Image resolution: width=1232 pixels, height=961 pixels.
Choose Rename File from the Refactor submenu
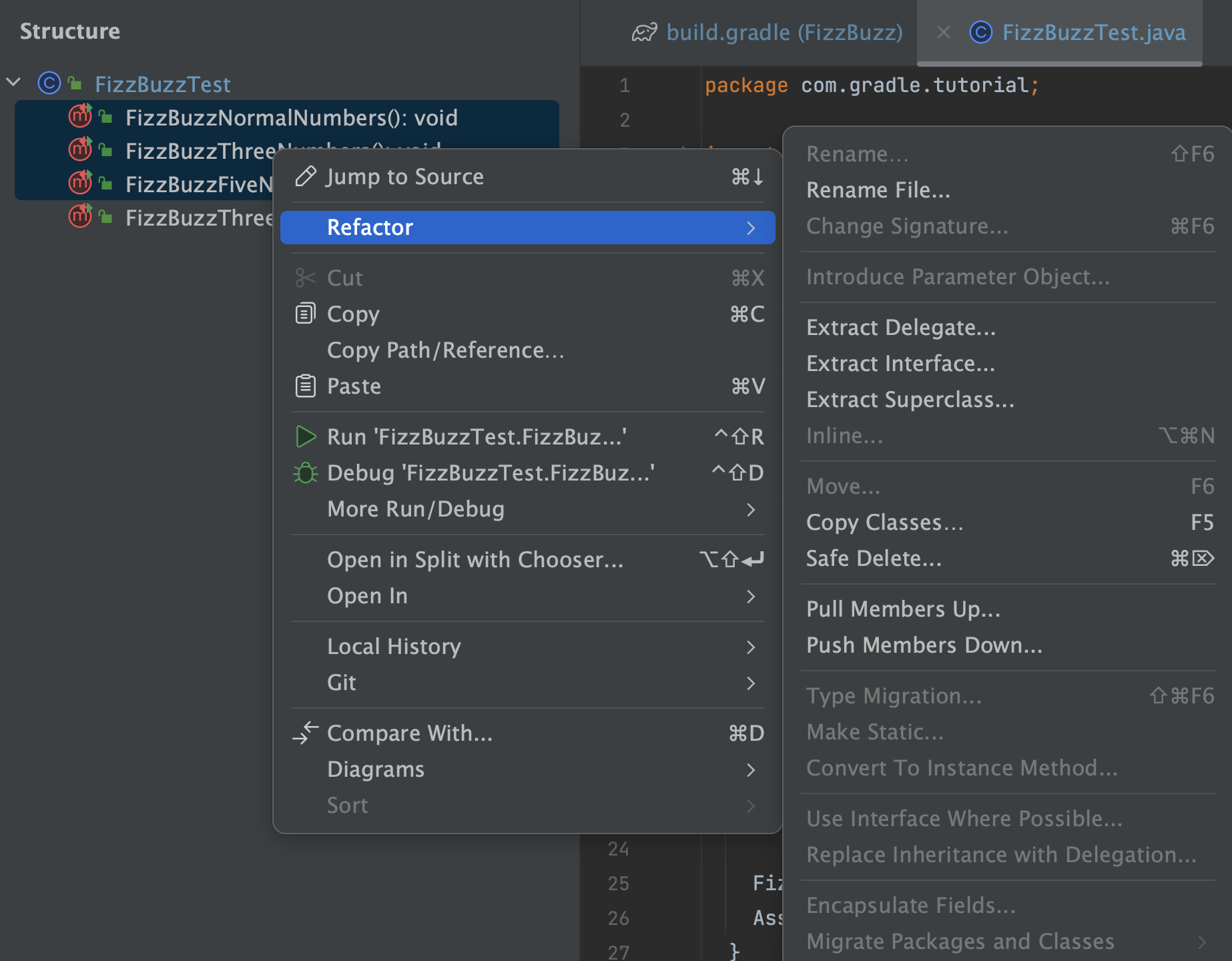[878, 190]
